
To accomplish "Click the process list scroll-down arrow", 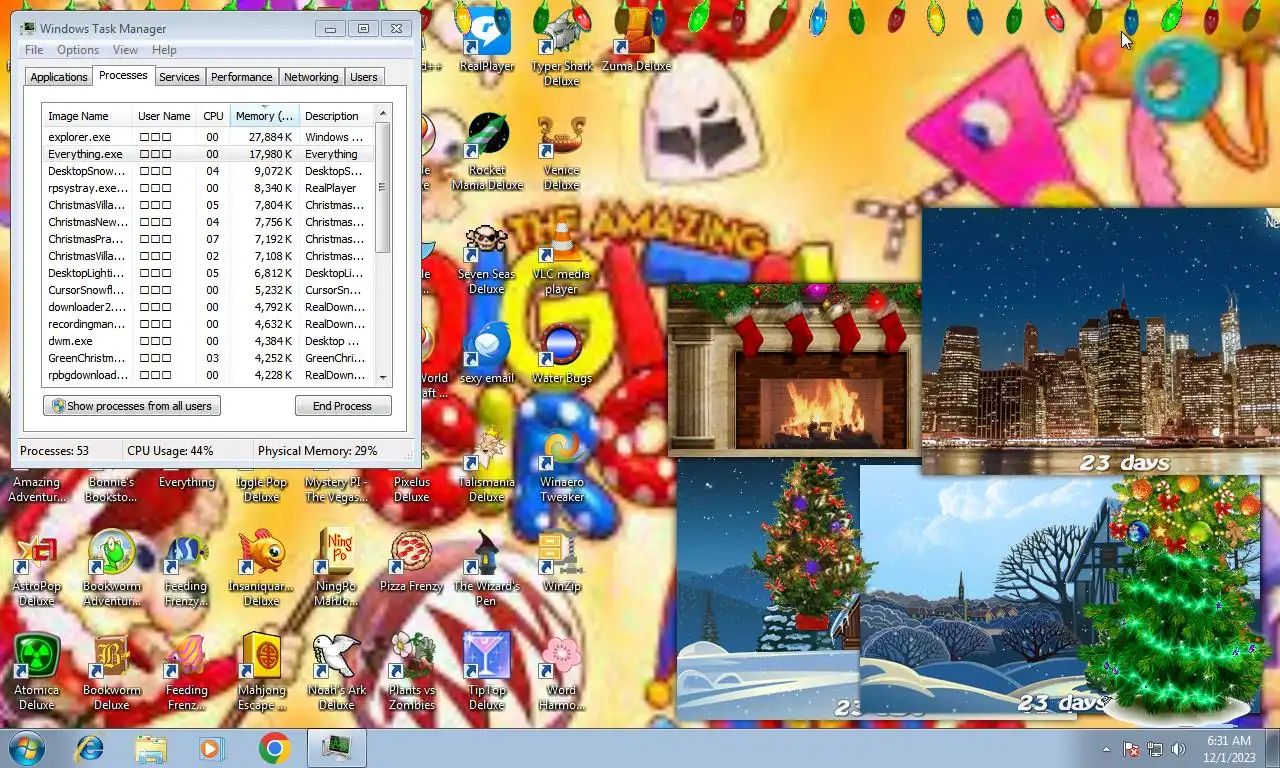I will click(383, 377).
